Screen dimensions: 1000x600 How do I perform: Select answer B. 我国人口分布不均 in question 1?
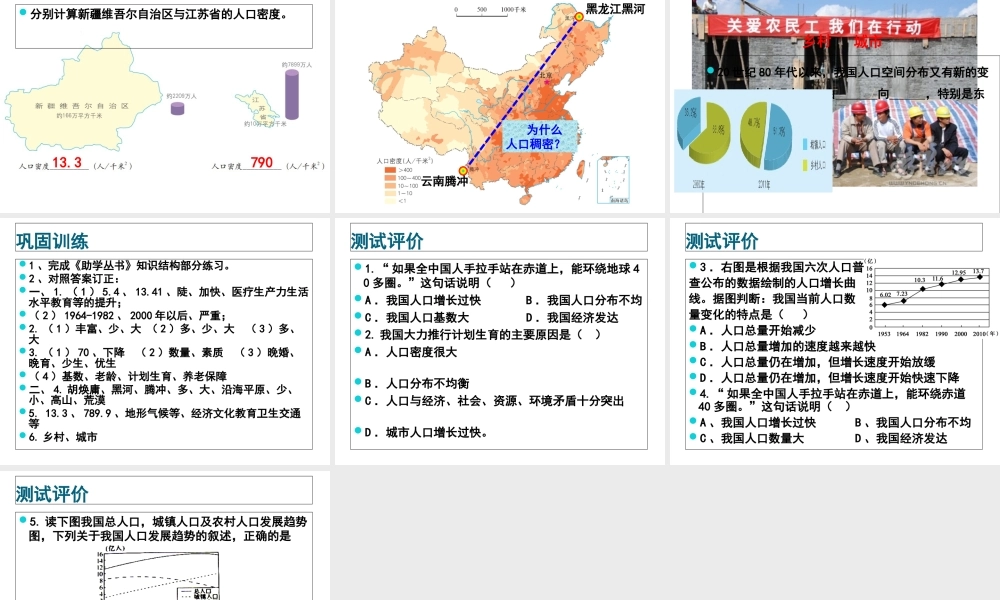(583, 300)
